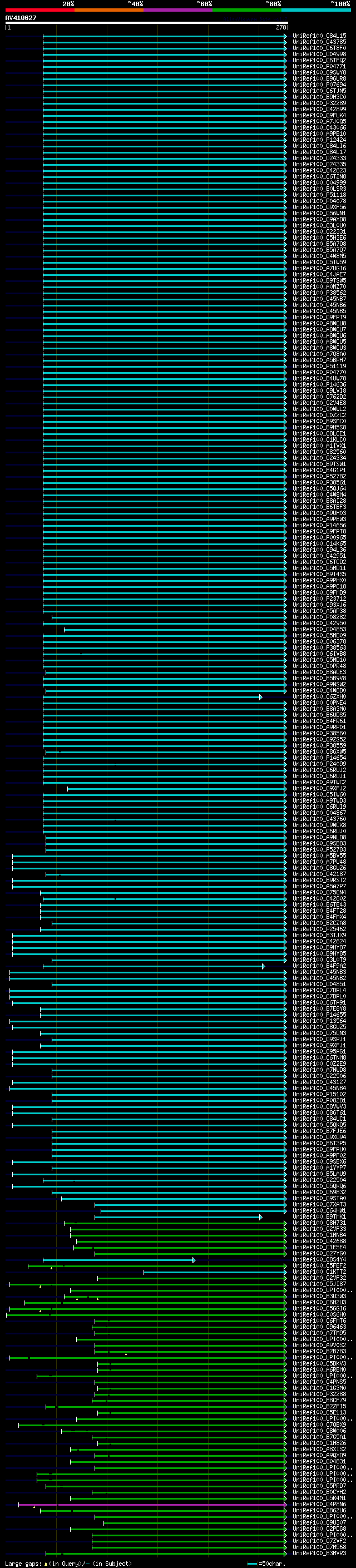This screenshot has height=1568, width=356.
Task: Click the short alignment bar for UniRef100_Q6ZXH0
Action: [152, 697]
